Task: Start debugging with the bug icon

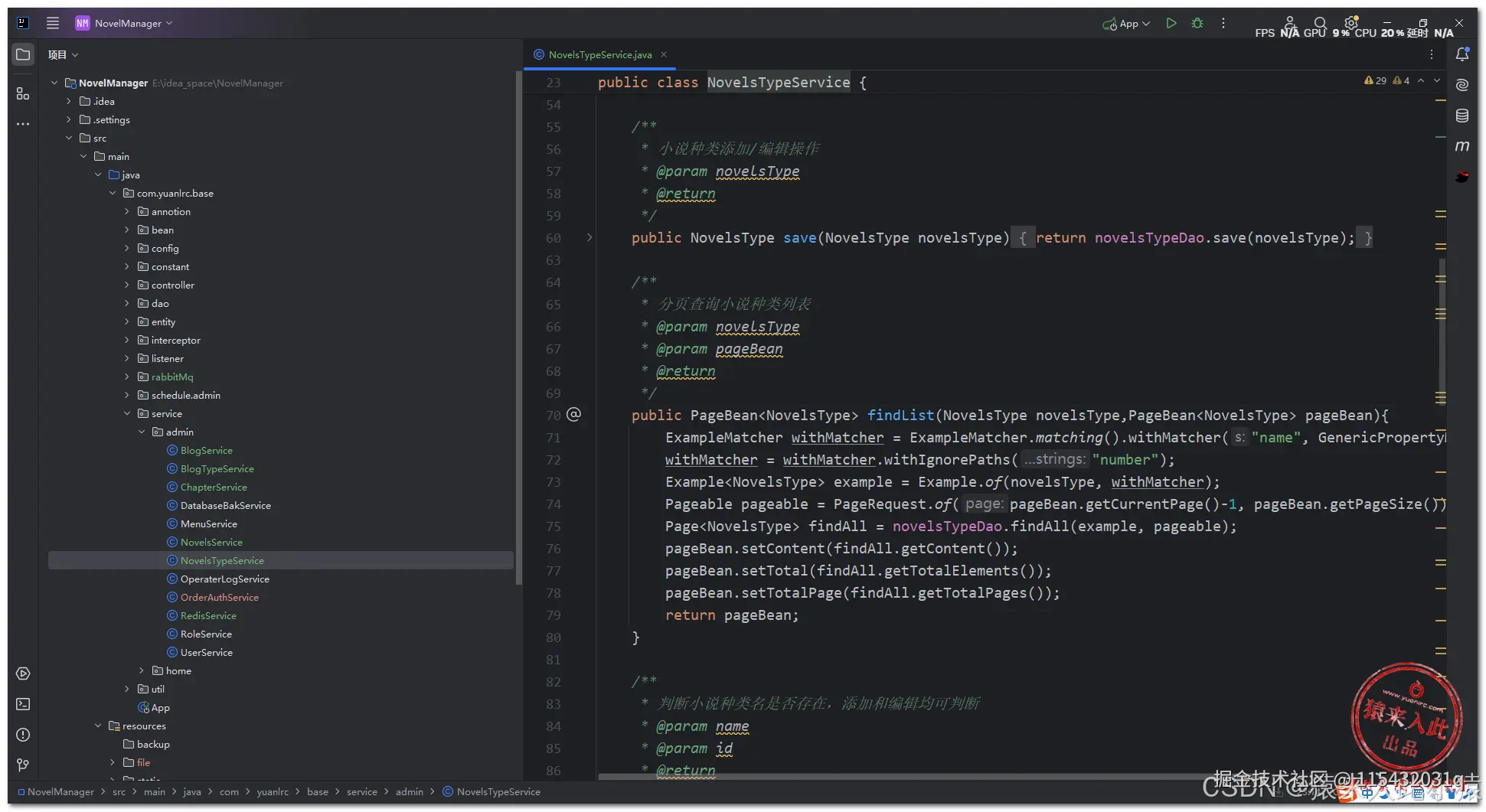Action: [1197, 23]
